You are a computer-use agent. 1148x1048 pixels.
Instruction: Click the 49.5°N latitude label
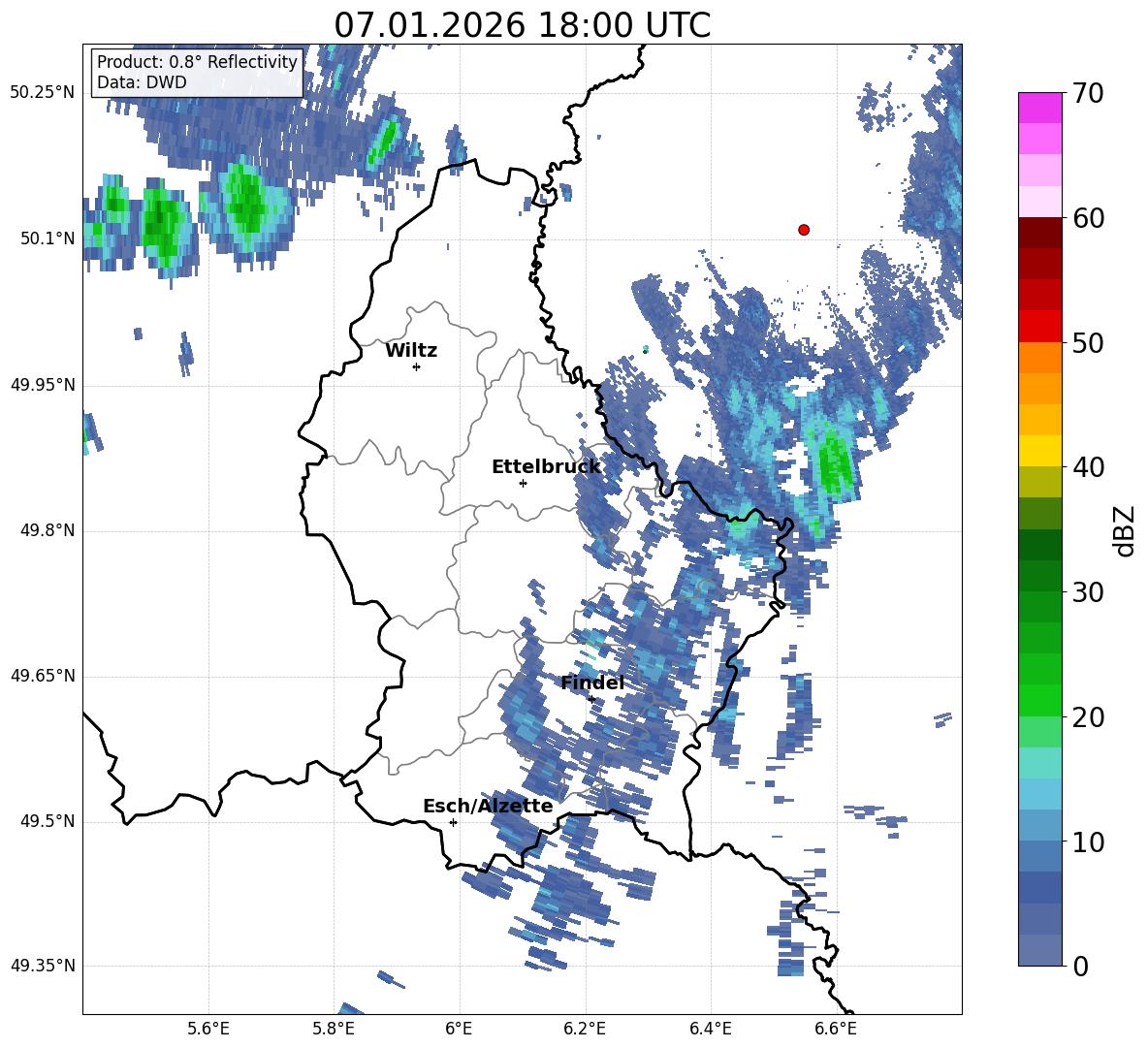[48, 821]
